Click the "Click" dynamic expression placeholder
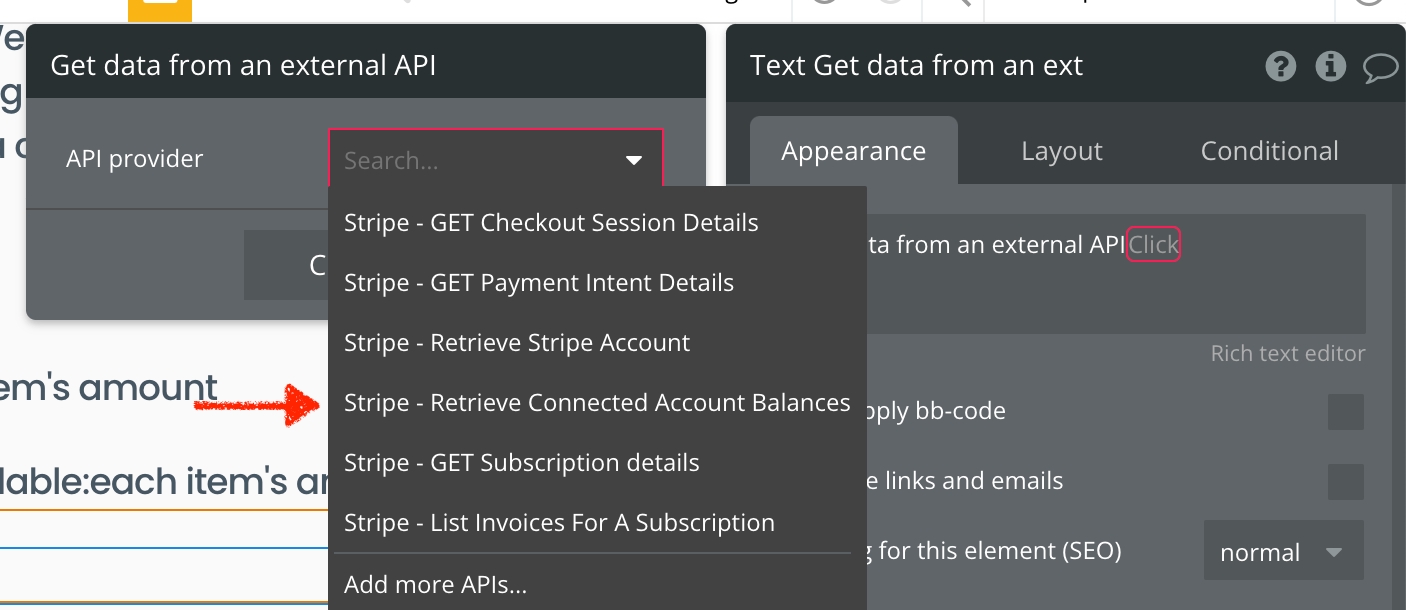Screen dimensions: 1406x610 [x=1153, y=245]
